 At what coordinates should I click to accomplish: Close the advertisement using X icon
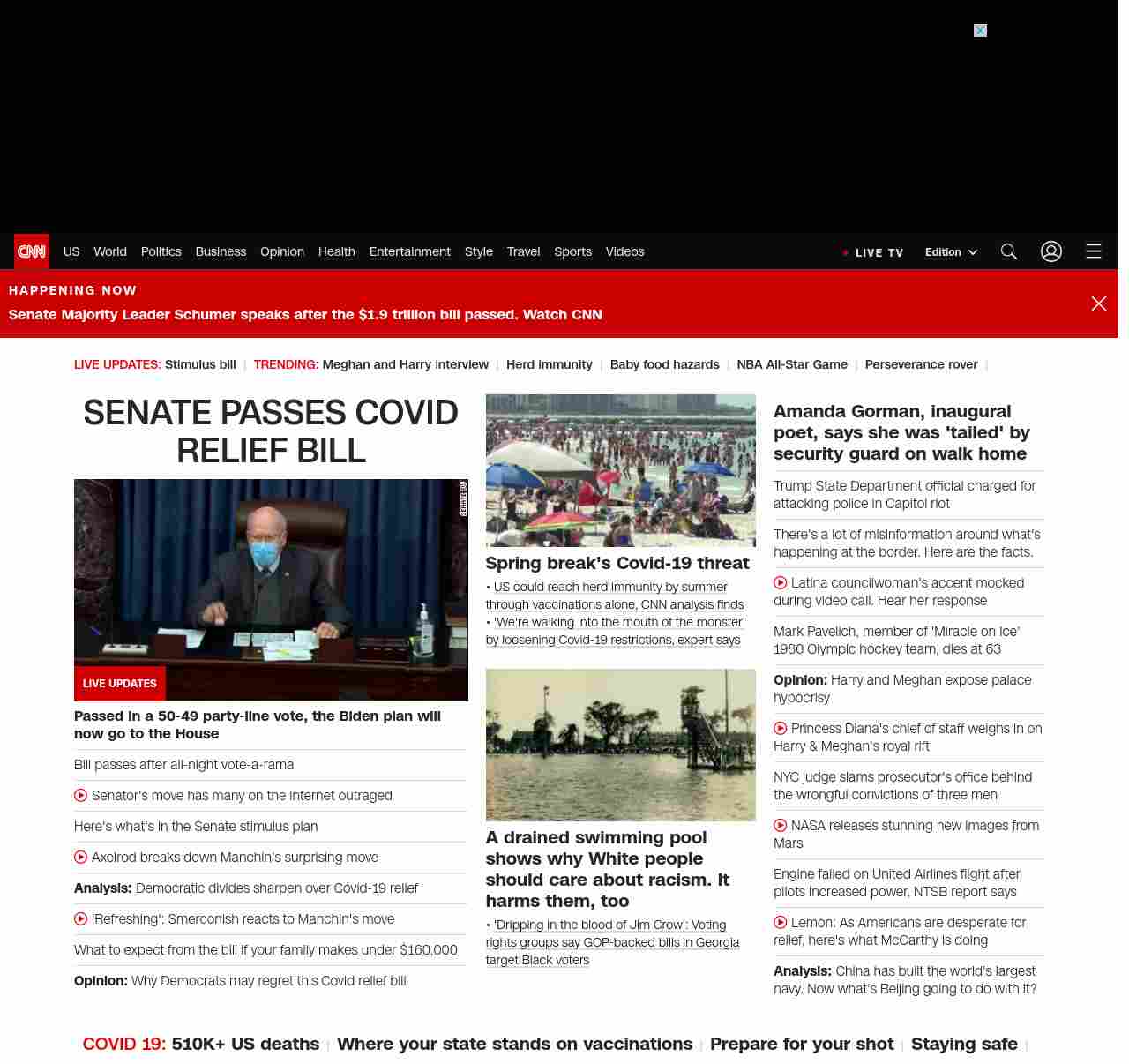click(x=980, y=31)
